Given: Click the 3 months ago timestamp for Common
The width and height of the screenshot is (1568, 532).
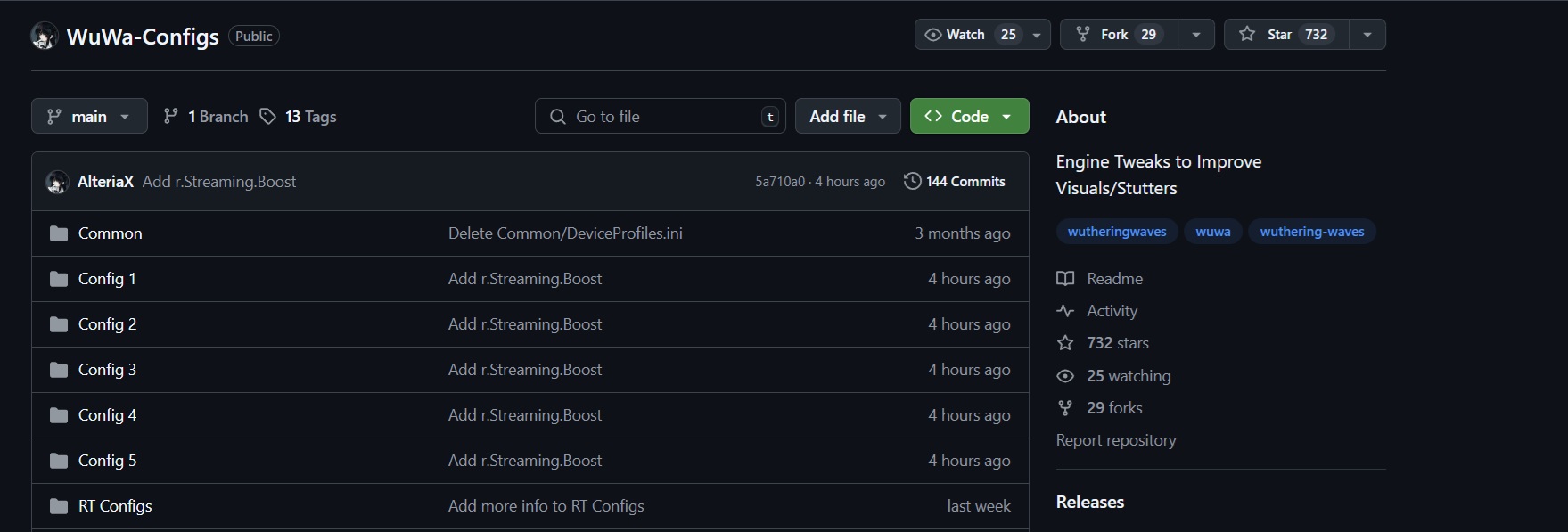Looking at the screenshot, I should coord(963,233).
